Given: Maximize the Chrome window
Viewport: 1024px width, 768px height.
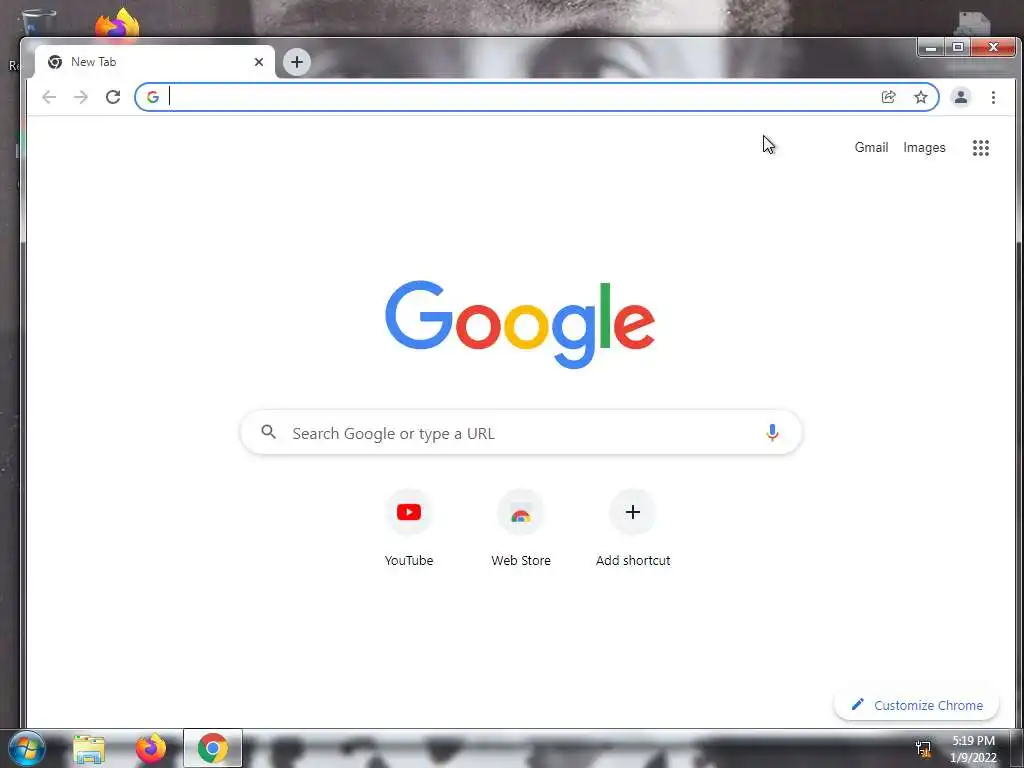Looking at the screenshot, I should click(958, 48).
